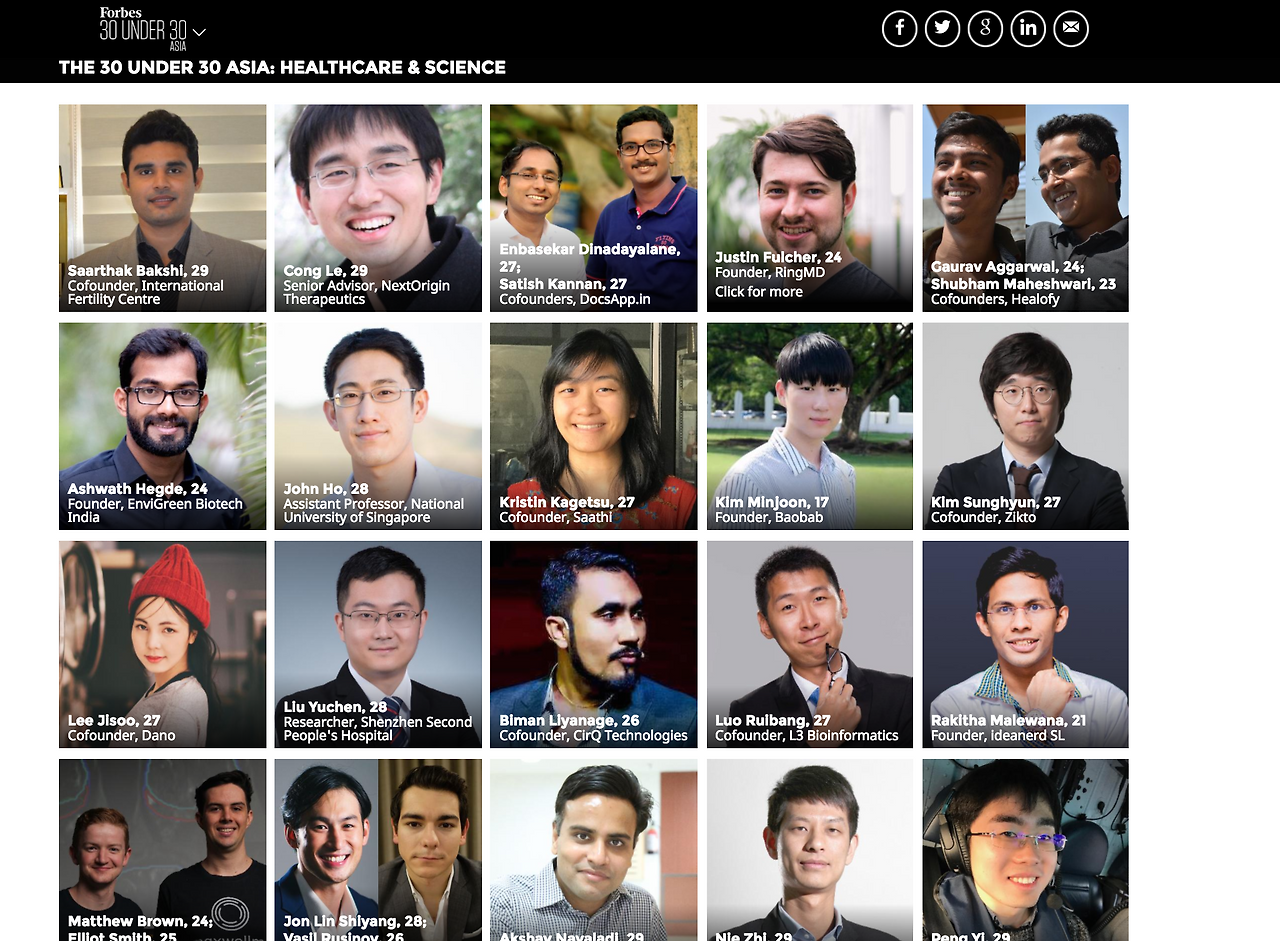
Task: Share the list via Twitter icon
Action: pyautogui.click(x=942, y=28)
